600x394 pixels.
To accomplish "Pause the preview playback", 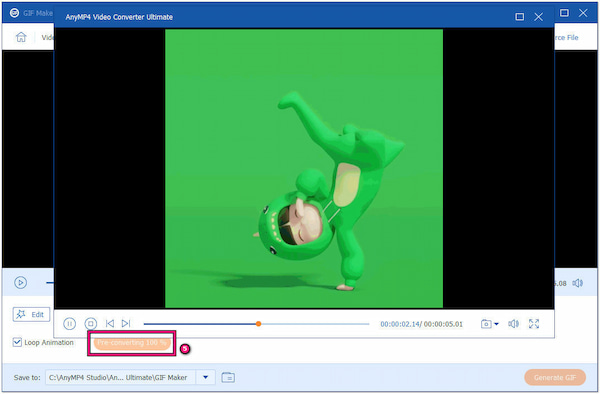I will pos(69,324).
